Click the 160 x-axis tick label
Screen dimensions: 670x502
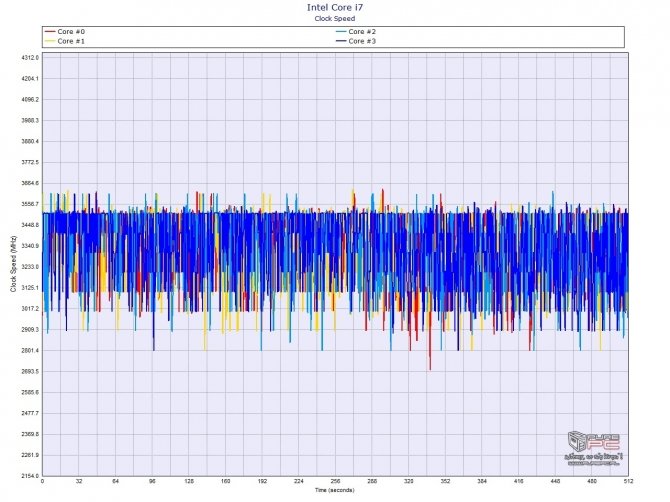click(x=226, y=481)
